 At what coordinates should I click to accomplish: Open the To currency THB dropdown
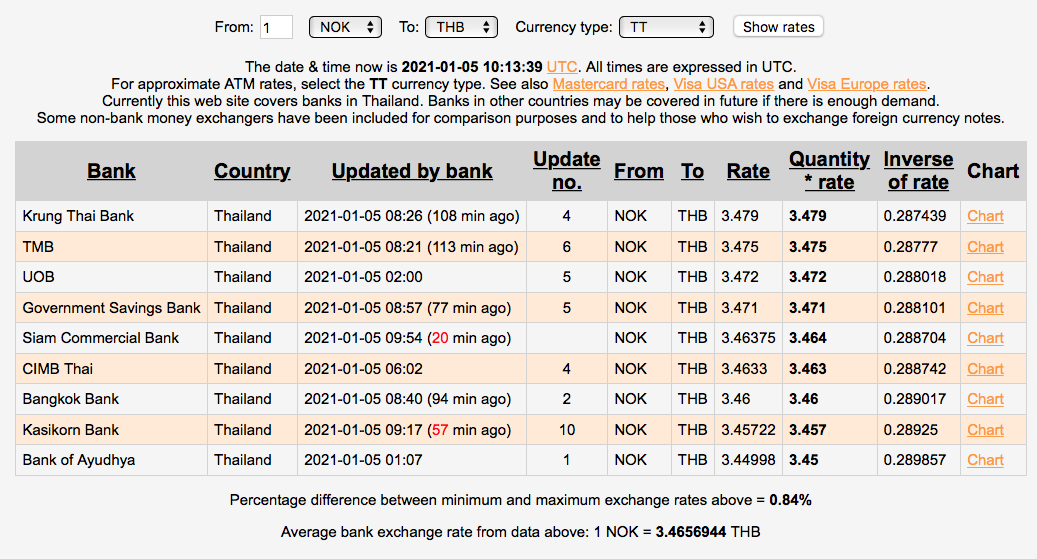coord(461,27)
